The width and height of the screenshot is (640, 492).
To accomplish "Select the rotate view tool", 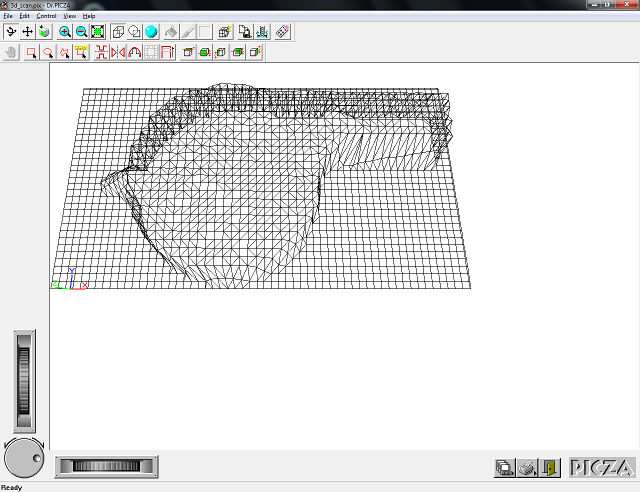I will click(x=11, y=32).
